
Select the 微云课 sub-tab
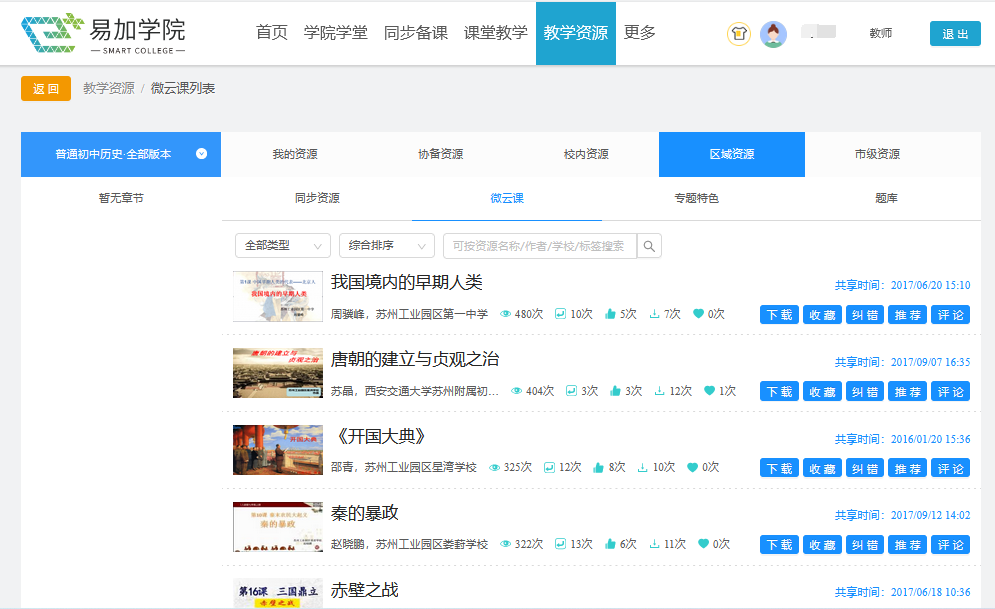pos(507,199)
